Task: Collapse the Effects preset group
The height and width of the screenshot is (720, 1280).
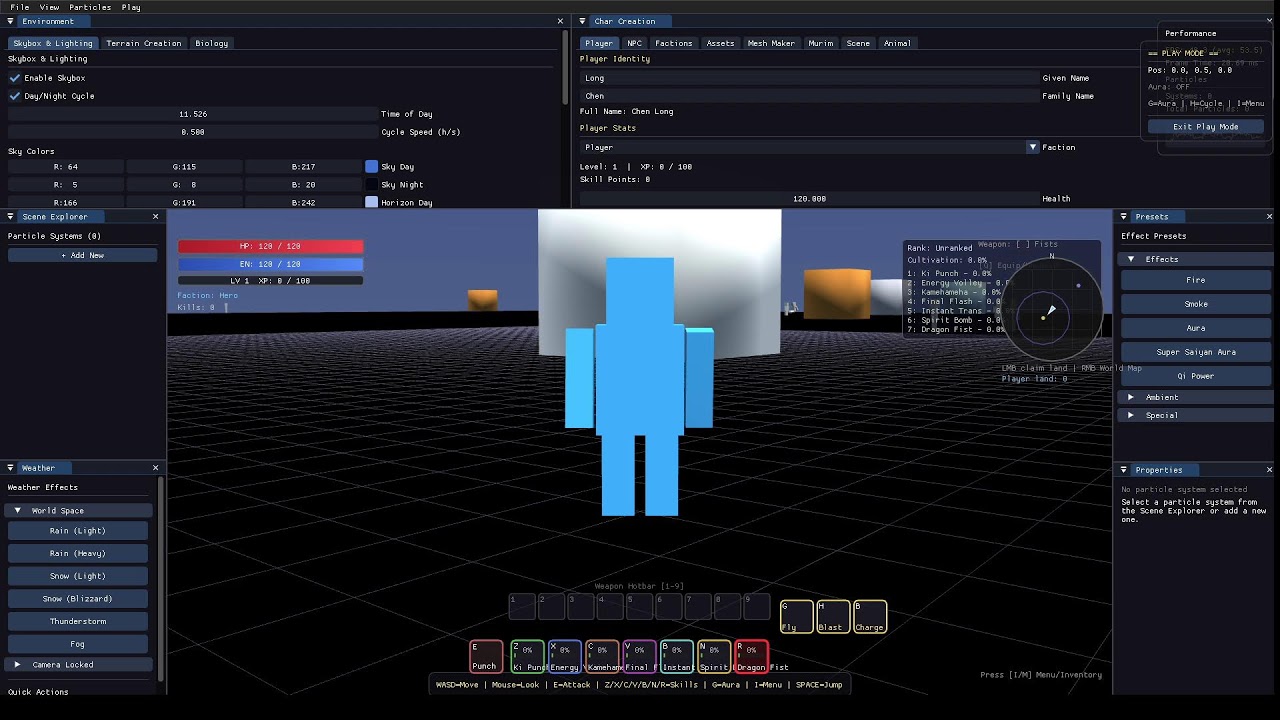Action: (x=1131, y=259)
